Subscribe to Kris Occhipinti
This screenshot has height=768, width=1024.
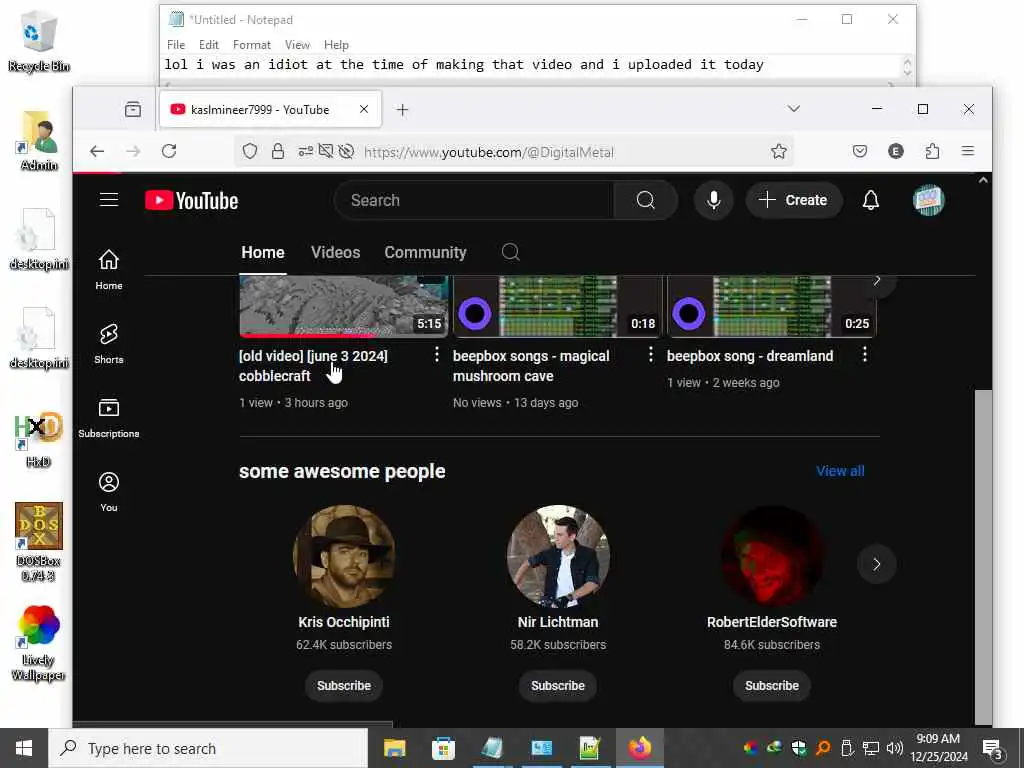pyautogui.click(x=344, y=686)
